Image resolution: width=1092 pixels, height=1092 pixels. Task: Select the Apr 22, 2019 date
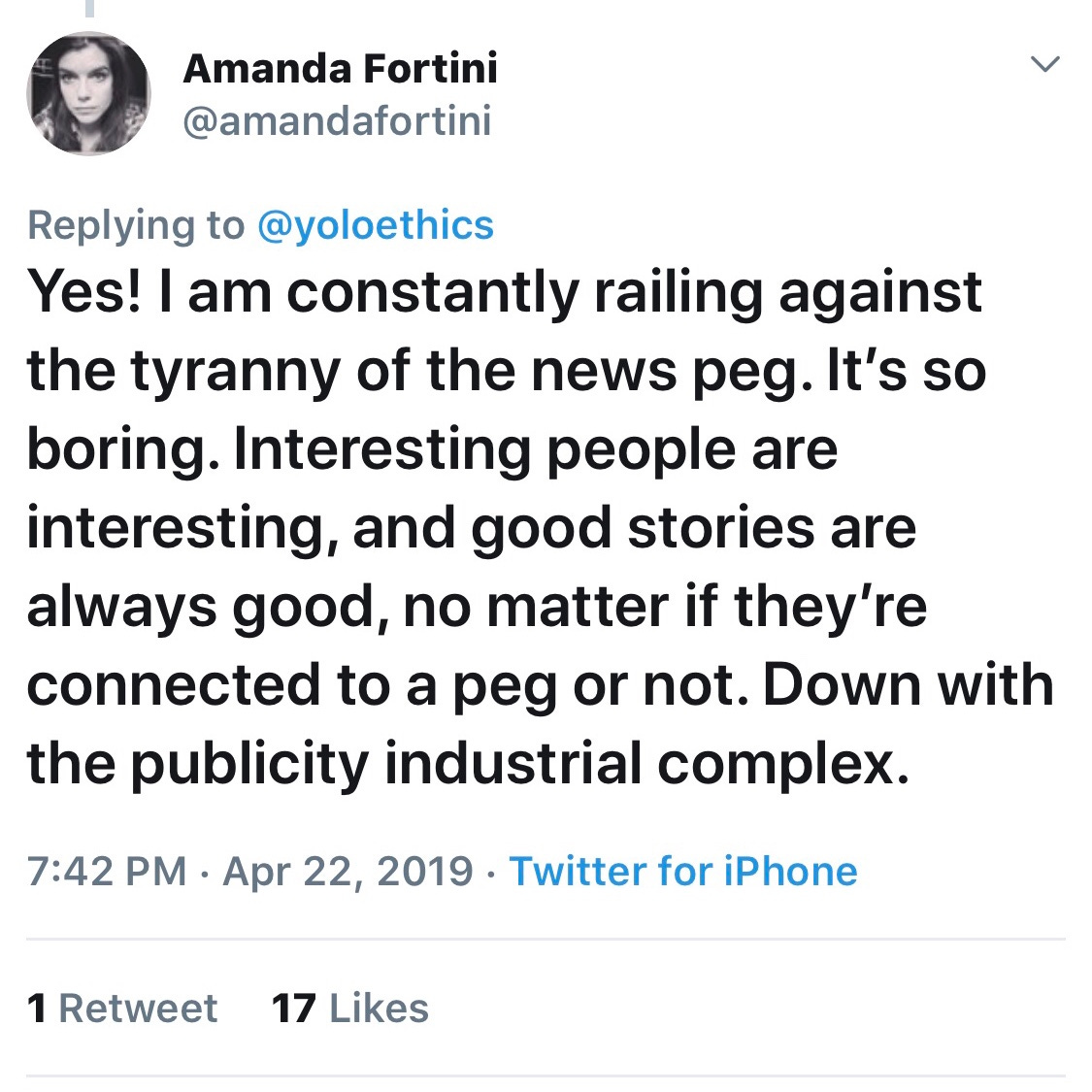(x=347, y=871)
